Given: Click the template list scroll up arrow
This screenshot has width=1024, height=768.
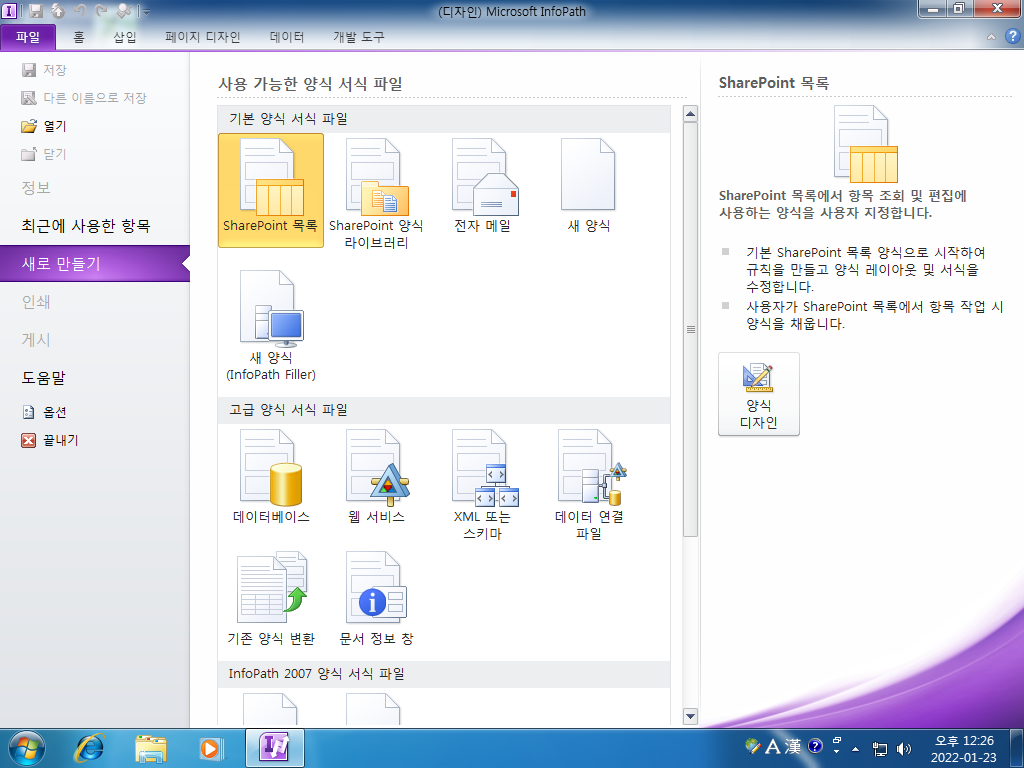Looking at the screenshot, I should click(x=690, y=114).
